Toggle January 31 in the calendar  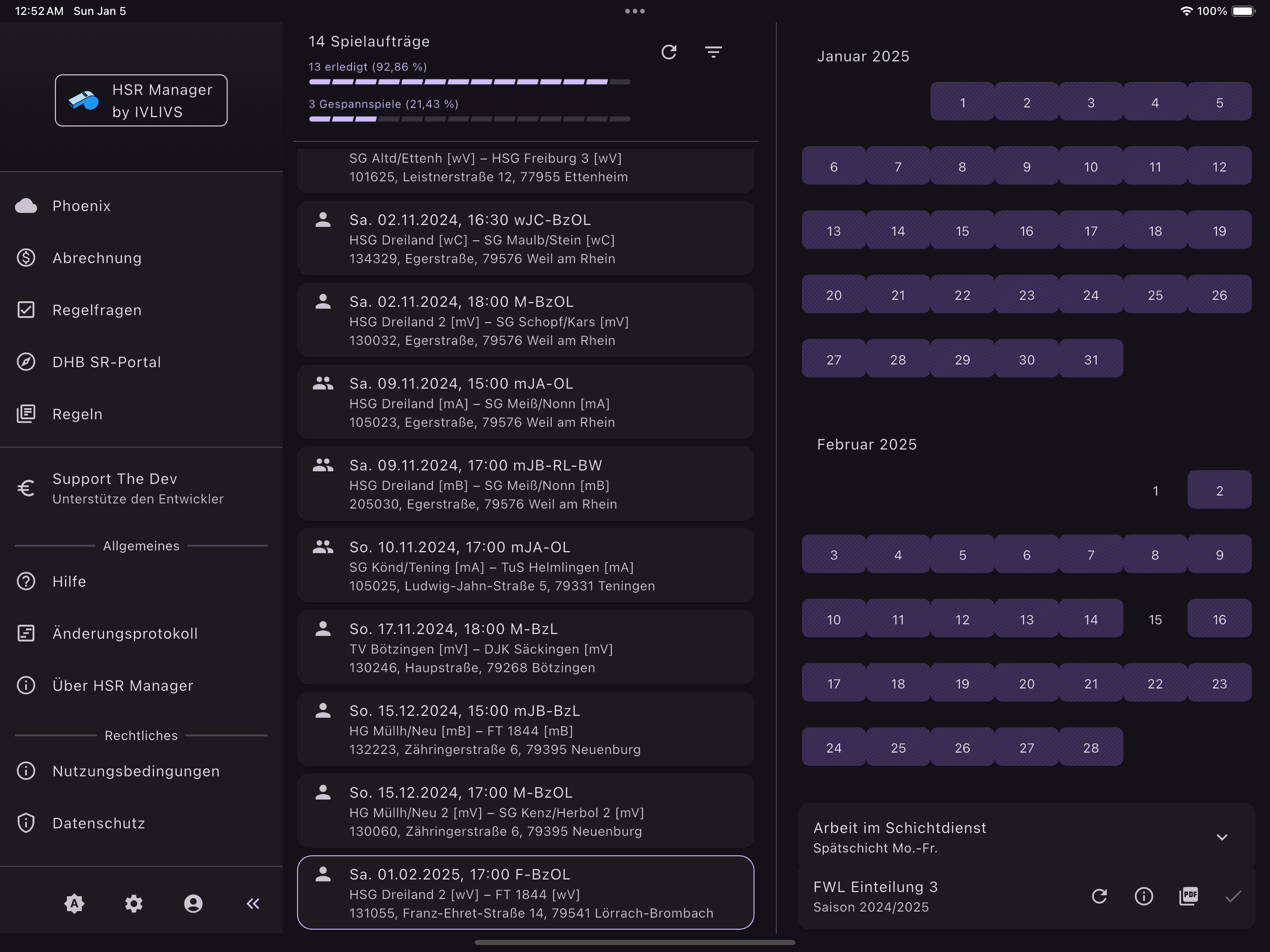pos(1091,359)
